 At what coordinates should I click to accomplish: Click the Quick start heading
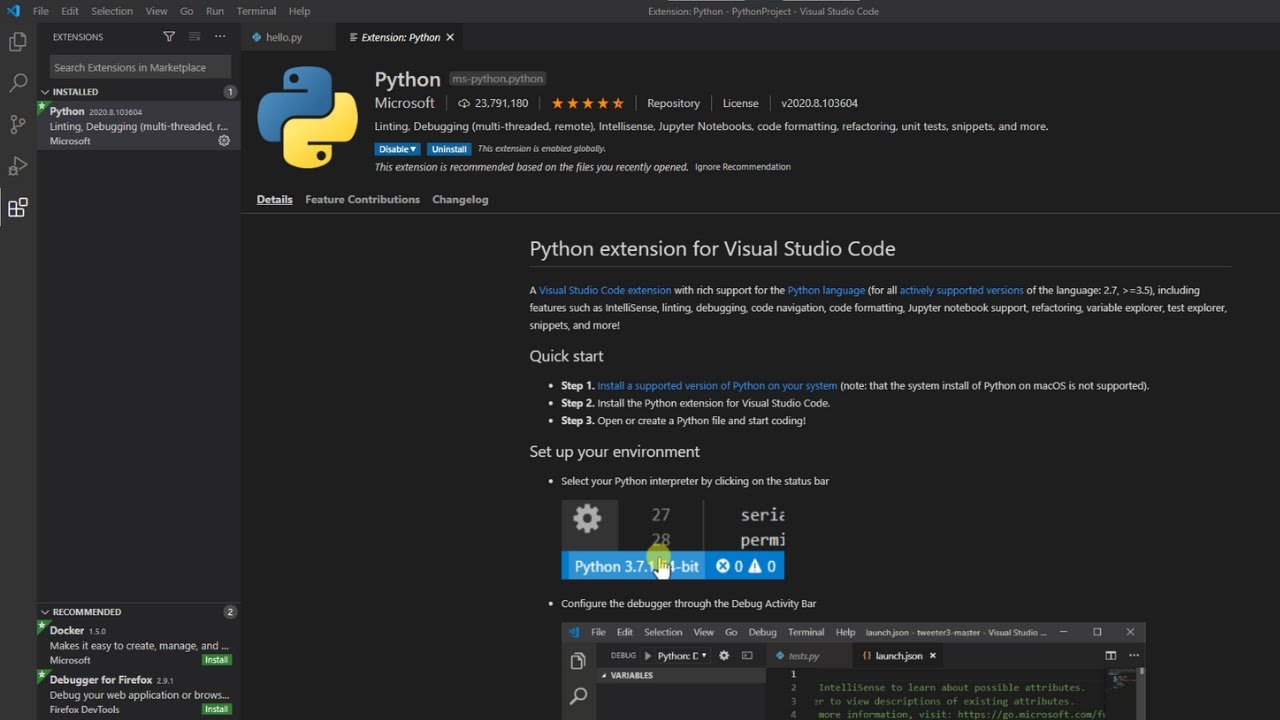[x=566, y=356]
